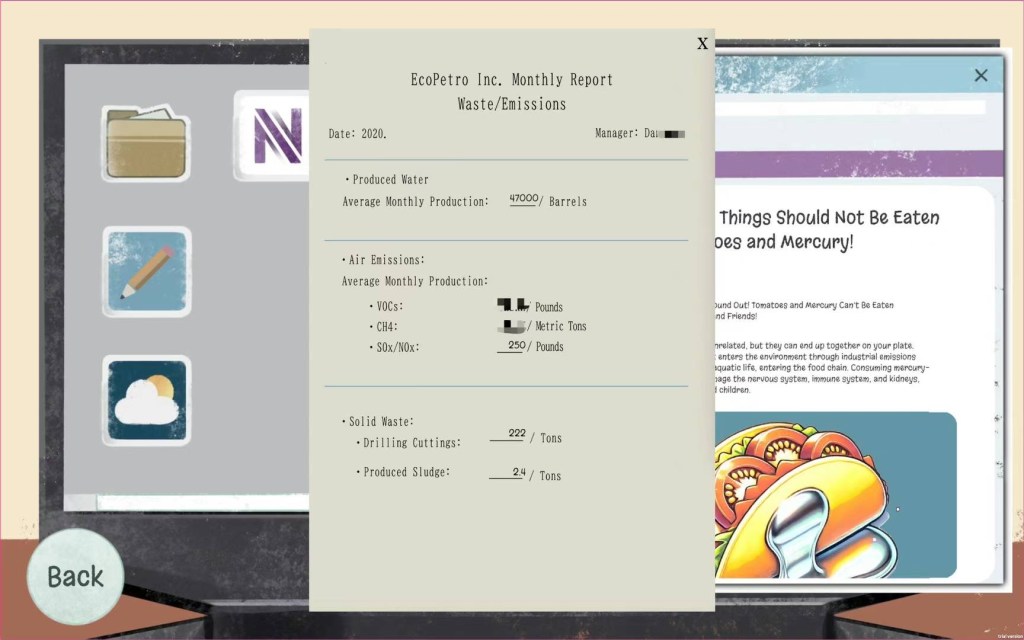Click the Produced Sludge value 2.4
The width and height of the screenshot is (1024, 640).
517,472
